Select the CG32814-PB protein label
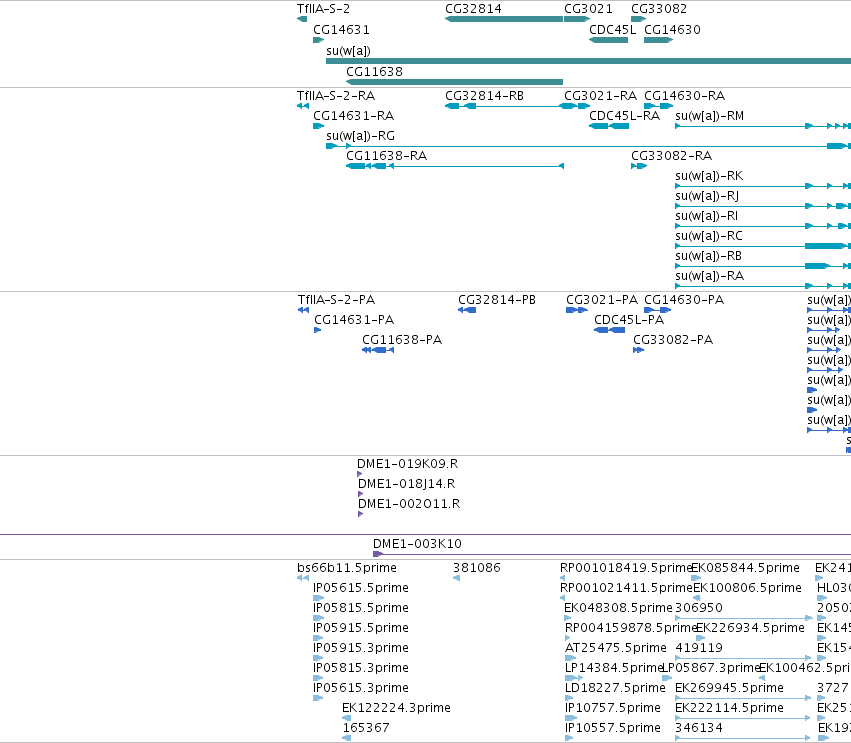The width and height of the screenshot is (851, 743). (x=497, y=300)
